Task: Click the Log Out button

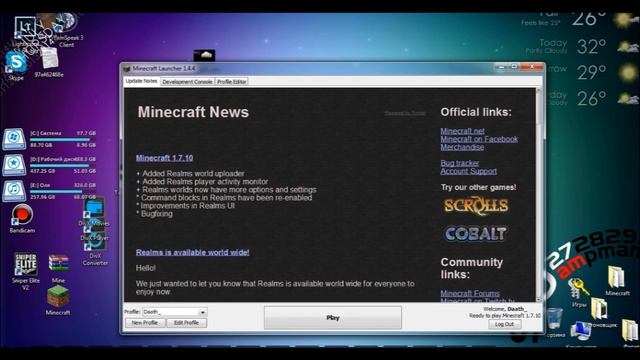Action: [504, 324]
